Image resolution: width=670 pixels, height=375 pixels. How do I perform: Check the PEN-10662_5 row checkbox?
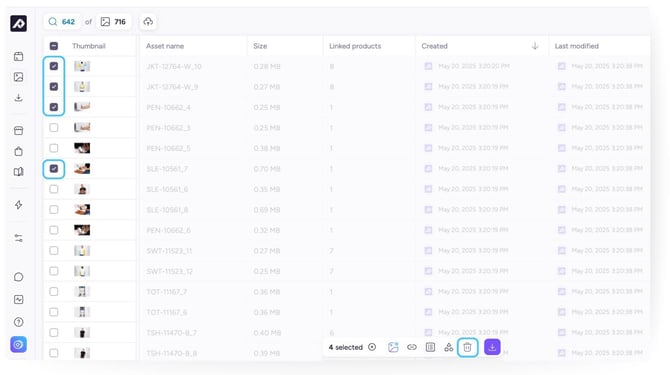(54, 148)
